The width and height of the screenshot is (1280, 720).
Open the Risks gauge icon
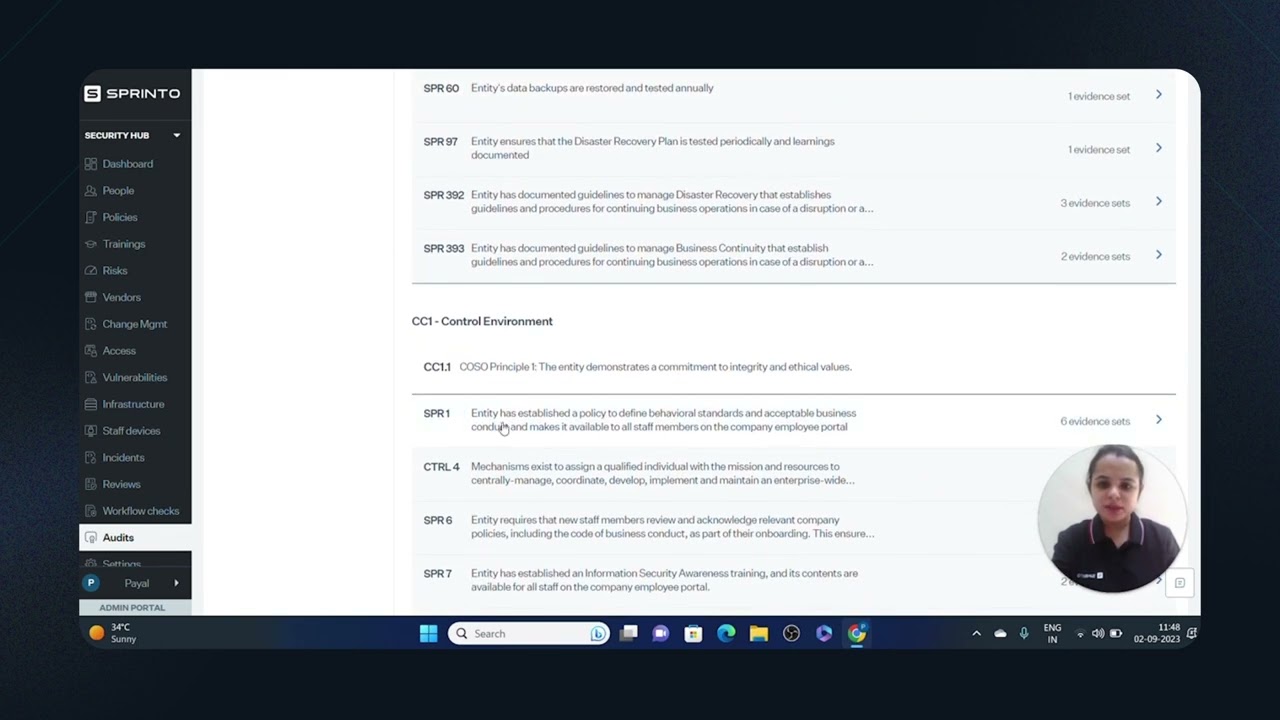tap(91, 270)
